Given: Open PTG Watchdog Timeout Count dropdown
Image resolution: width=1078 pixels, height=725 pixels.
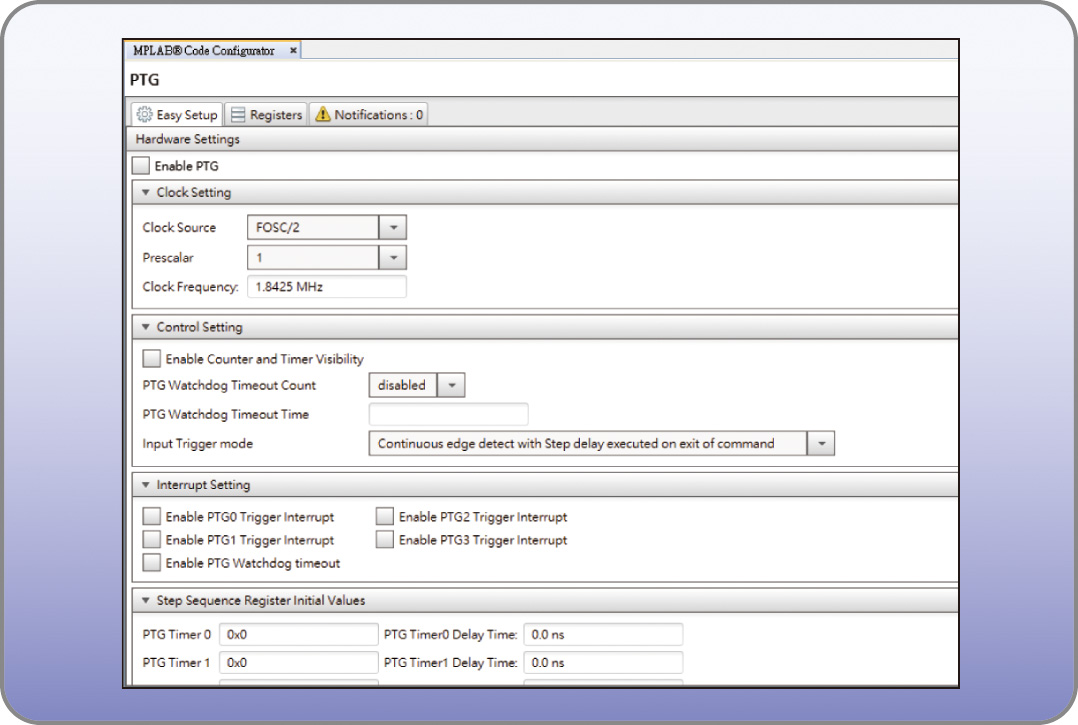Looking at the screenshot, I should point(451,385).
